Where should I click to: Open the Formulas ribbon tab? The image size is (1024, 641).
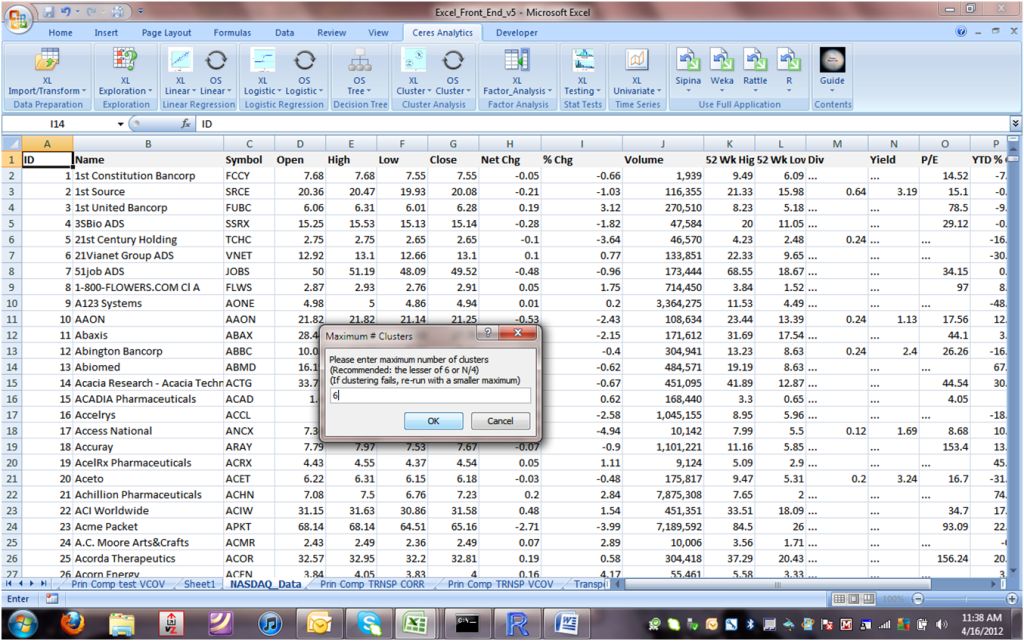(232, 33)
